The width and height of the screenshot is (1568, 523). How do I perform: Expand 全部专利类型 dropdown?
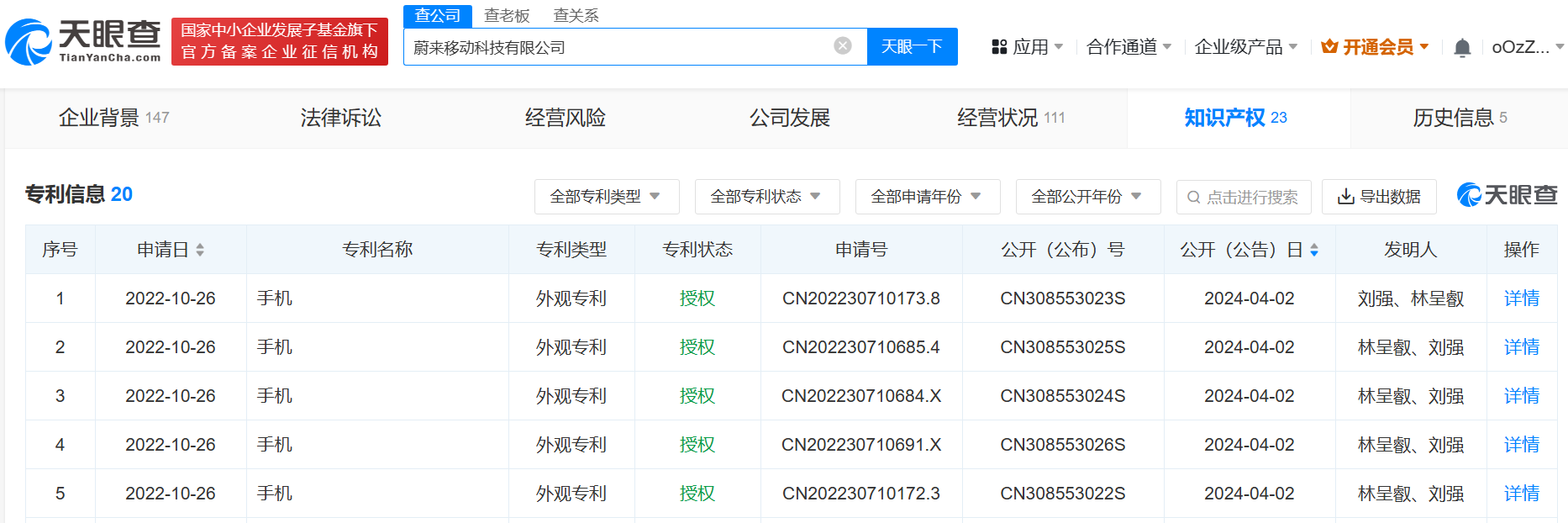pos(606,197)
